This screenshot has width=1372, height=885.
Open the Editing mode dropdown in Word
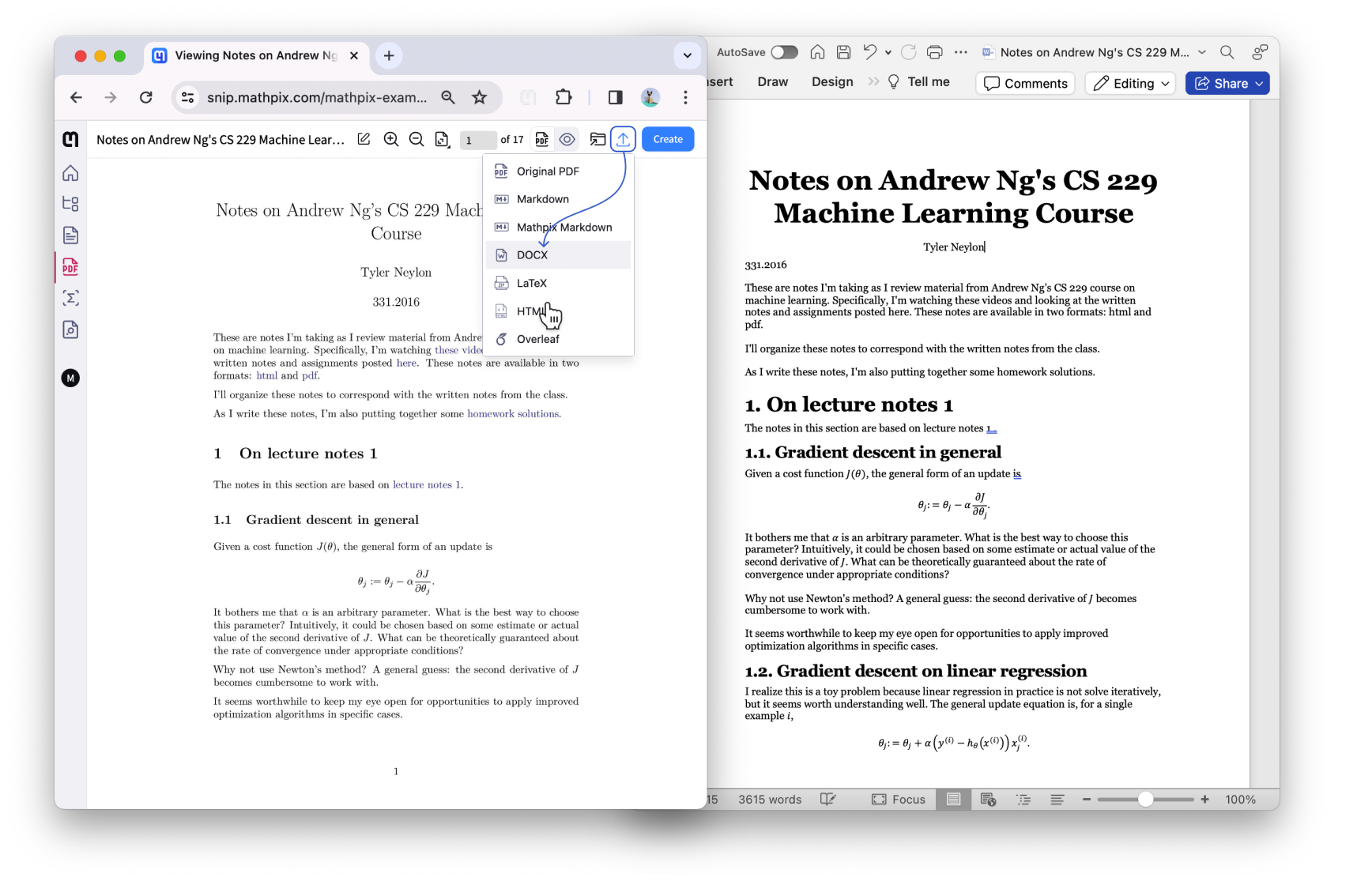click(1129, 83)
